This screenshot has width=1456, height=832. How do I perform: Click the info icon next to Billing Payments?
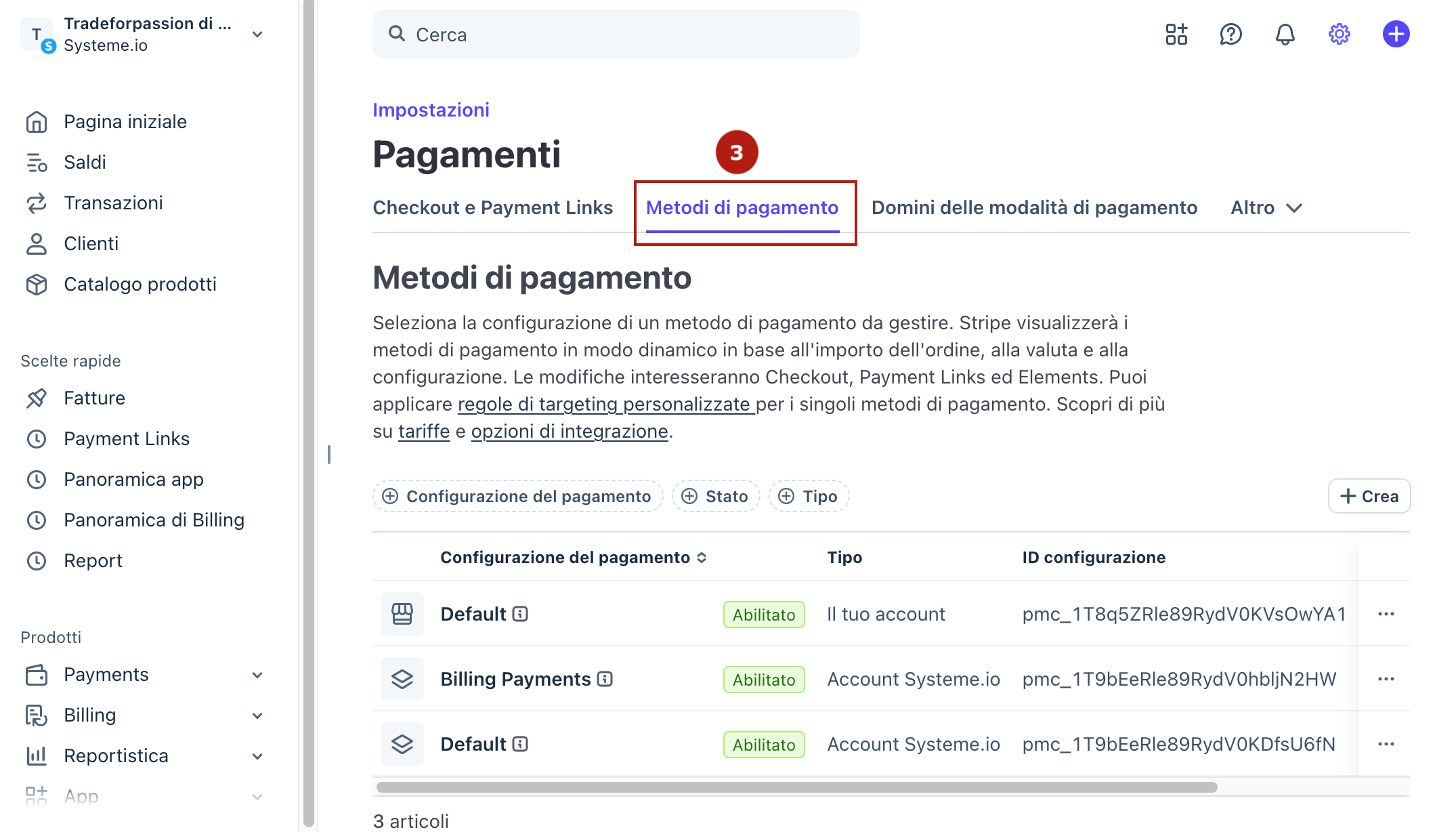(x=605, y=679)
